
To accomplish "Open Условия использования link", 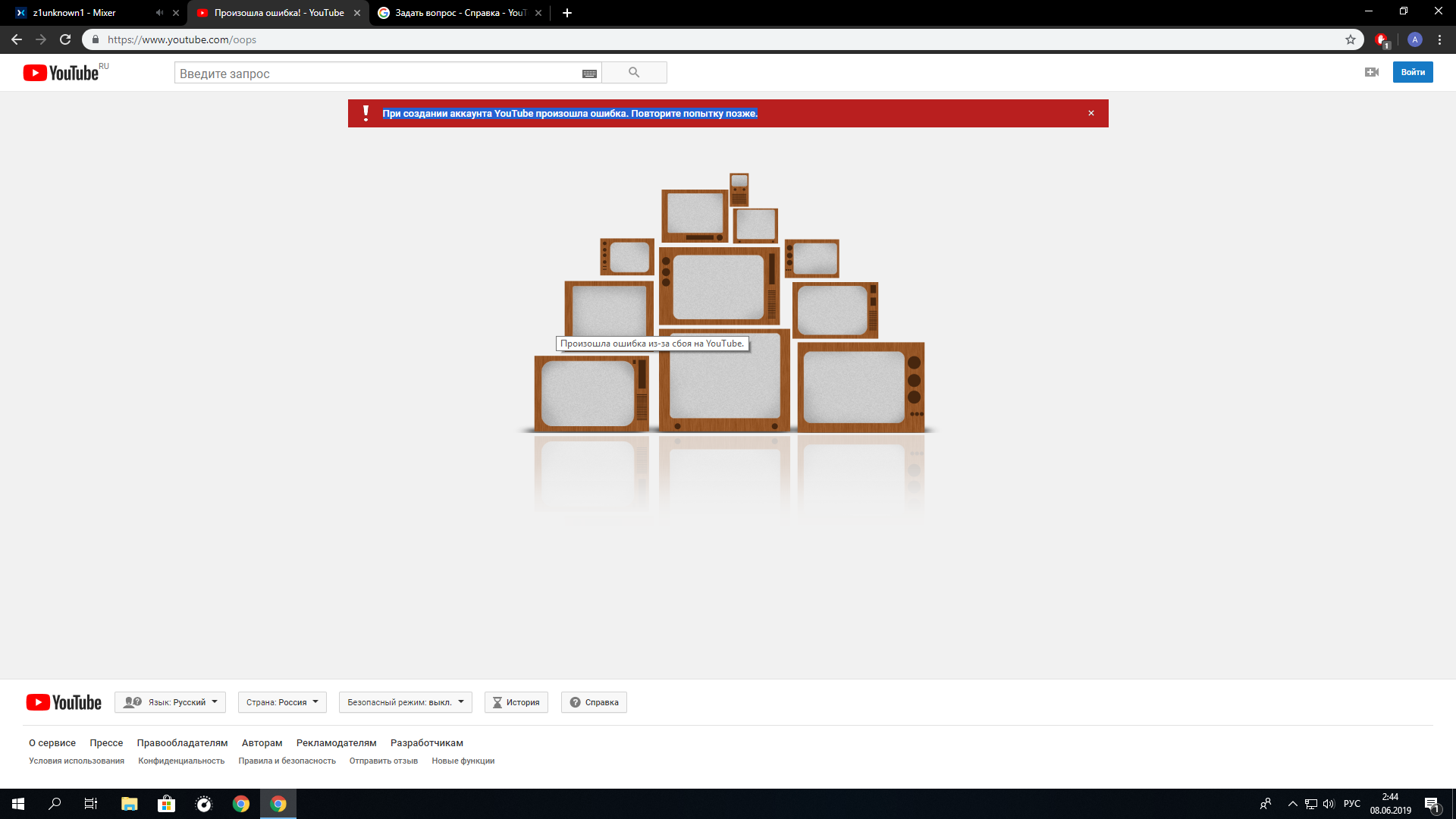I will (x=77, y=761).
